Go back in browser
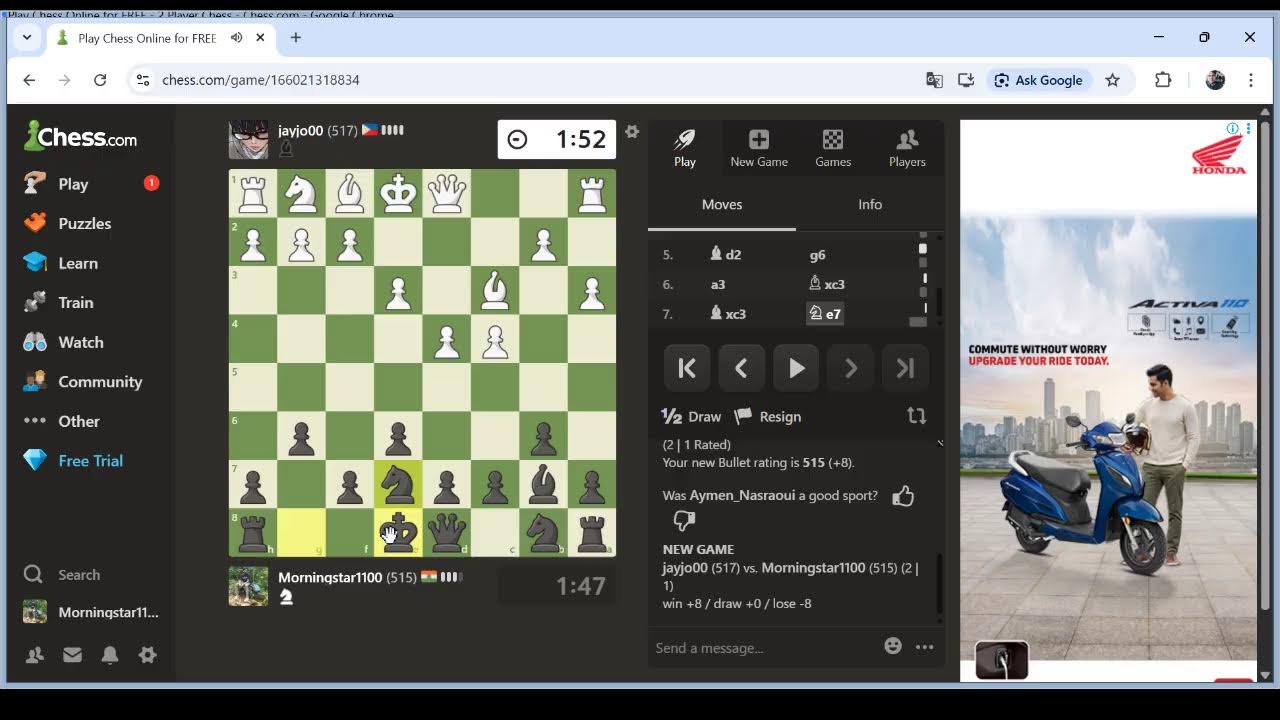The image size is (1280, 720). pos(29,80)
